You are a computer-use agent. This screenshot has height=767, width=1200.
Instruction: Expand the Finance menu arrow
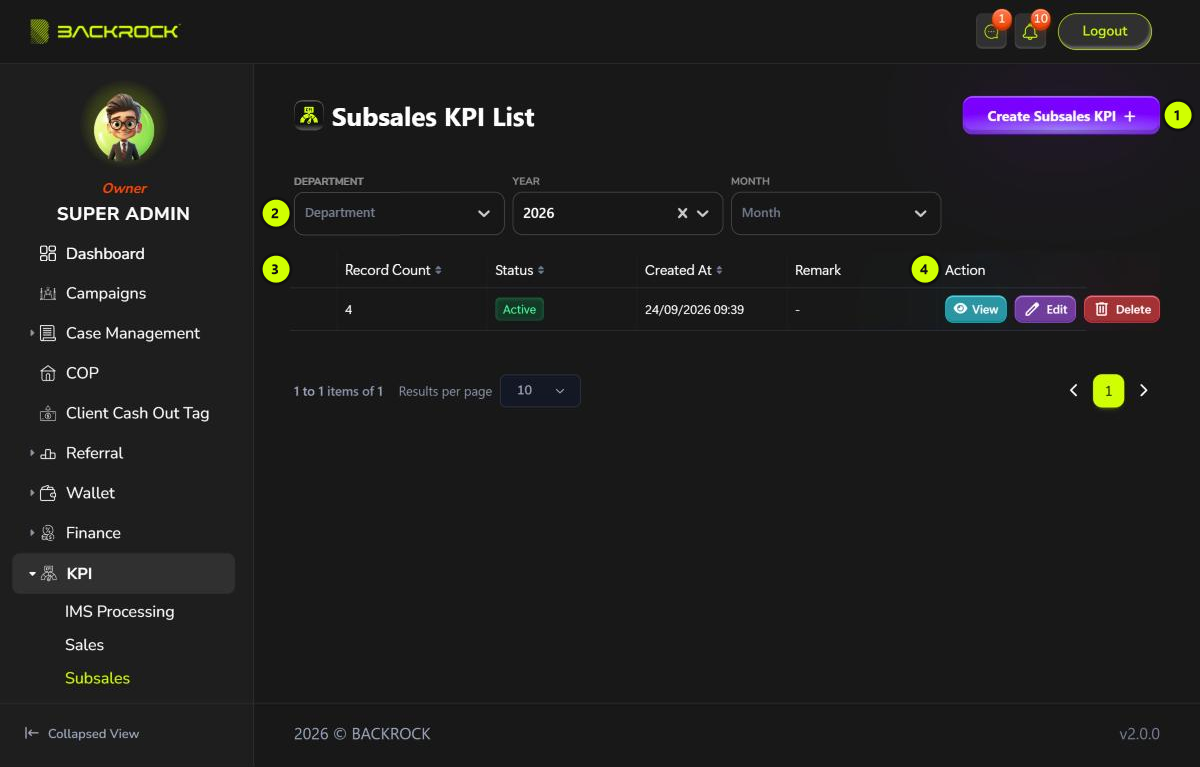tap(32, 533)
